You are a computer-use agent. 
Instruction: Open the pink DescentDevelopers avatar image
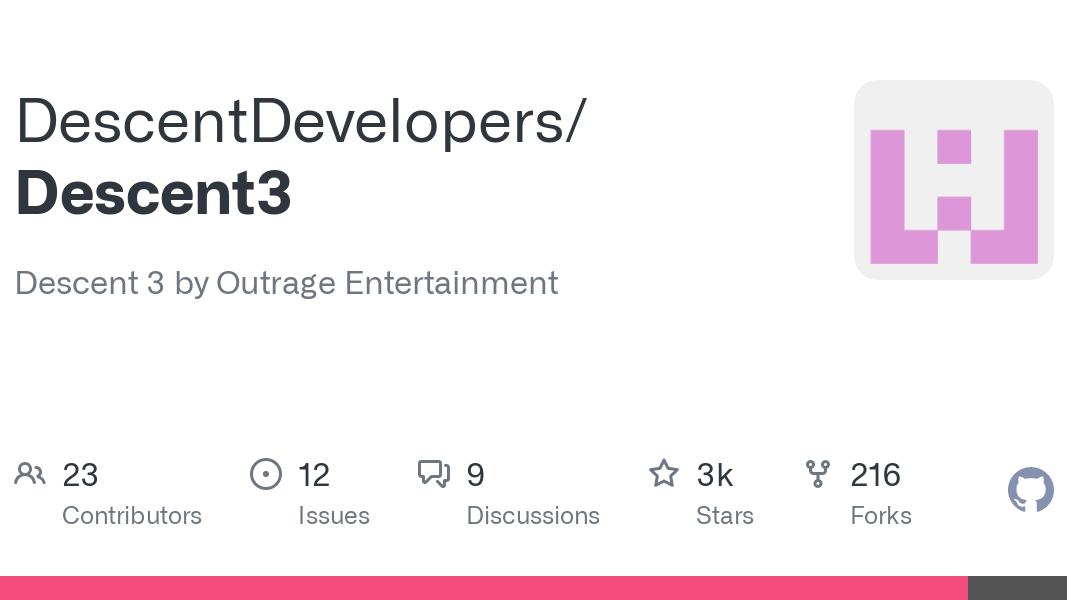(954, 180)
